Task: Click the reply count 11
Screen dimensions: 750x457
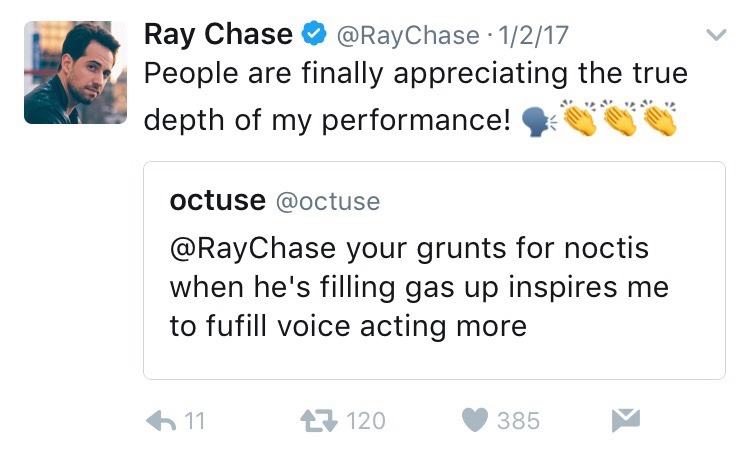Action: click(194, 421)
